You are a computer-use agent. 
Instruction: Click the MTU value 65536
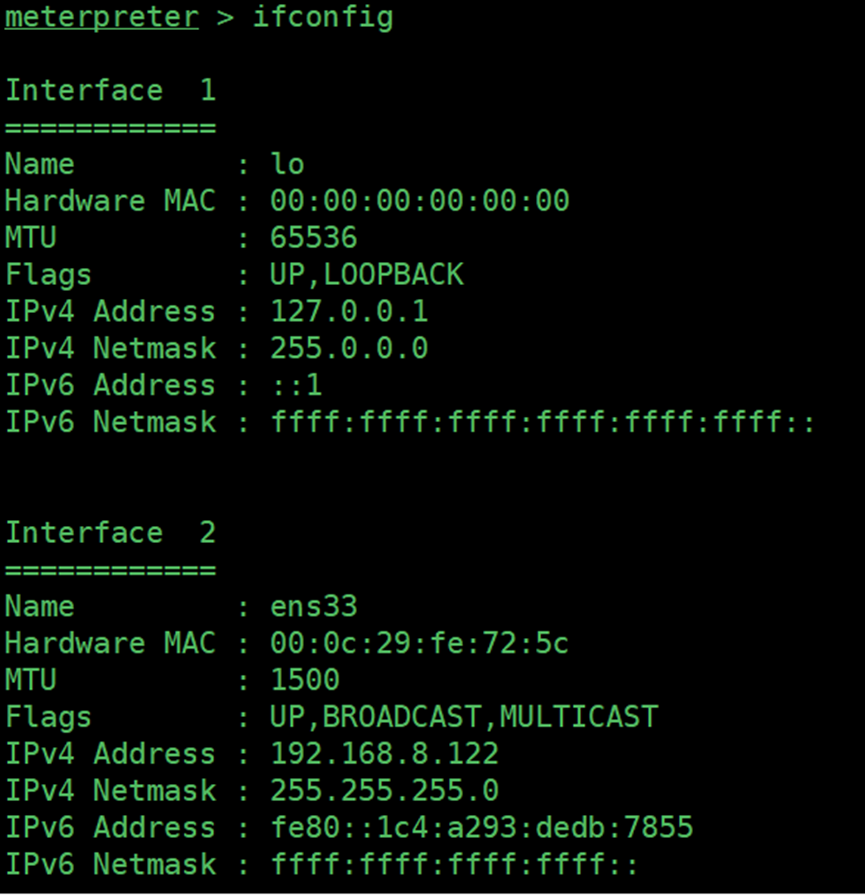click(313, 237)
